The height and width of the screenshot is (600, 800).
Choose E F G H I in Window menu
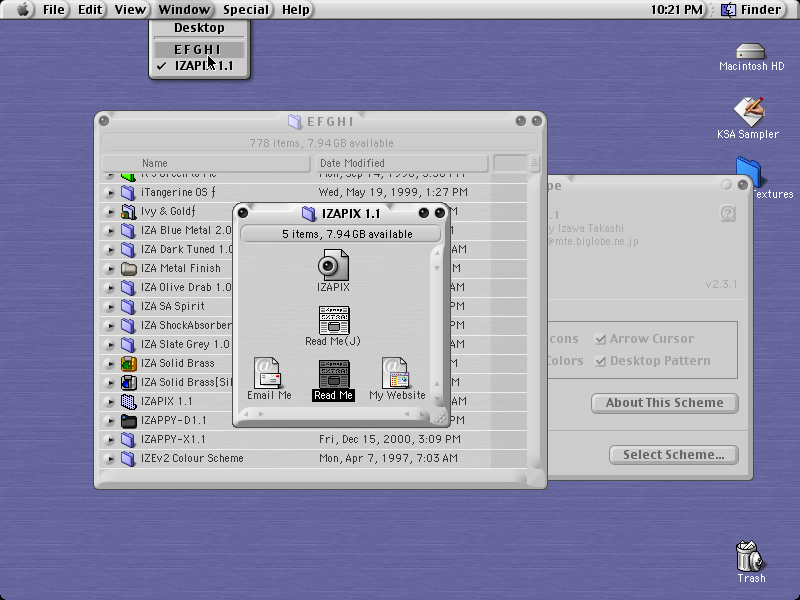[x=199, y=49]
